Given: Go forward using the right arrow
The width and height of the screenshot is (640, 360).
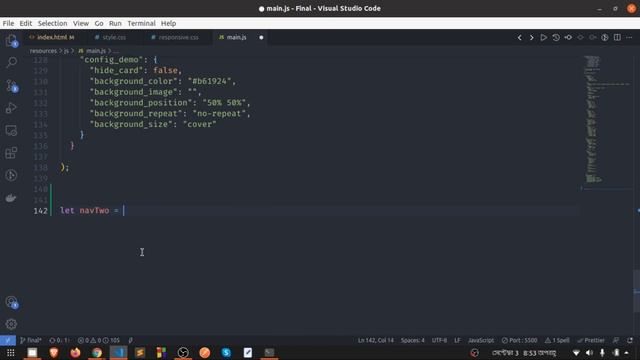Looking at the screenshot, I should point(531,38).
